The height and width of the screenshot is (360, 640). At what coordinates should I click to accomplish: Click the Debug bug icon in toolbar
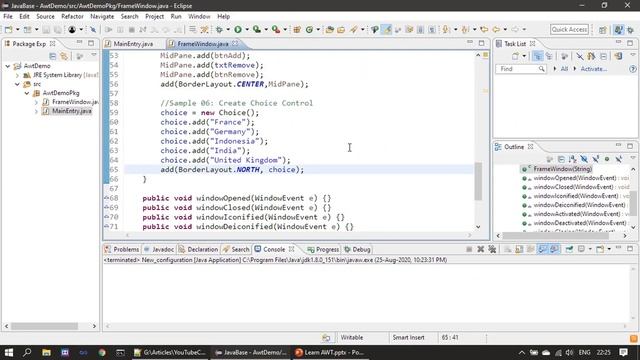[x=220, y=29]
